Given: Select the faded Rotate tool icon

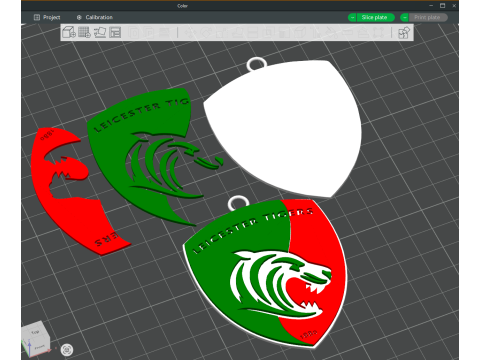Looking at the screenshot, I should pyautogui.click(x=206, y=32).
